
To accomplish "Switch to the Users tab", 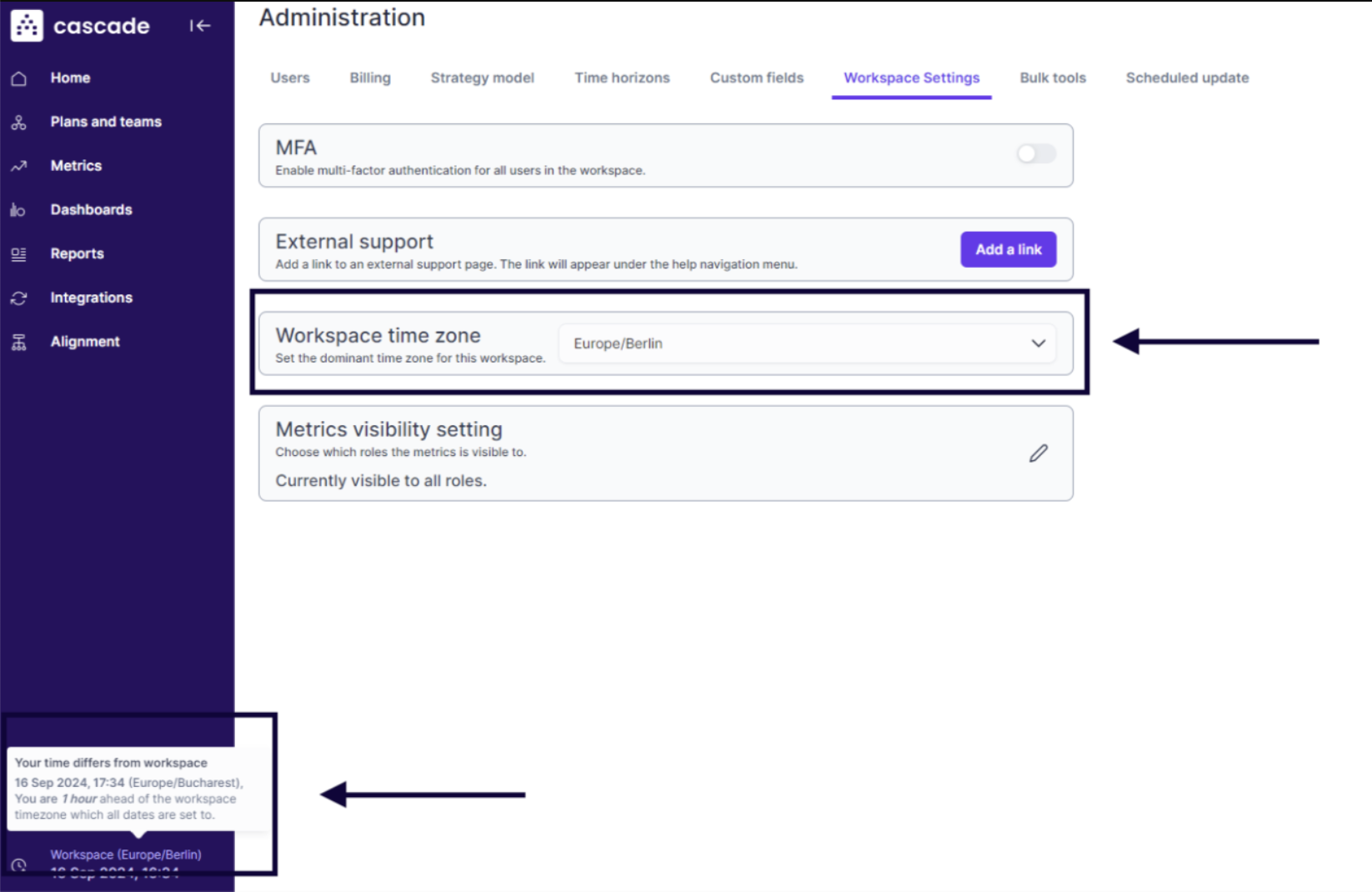I will (x=289, y=78).
